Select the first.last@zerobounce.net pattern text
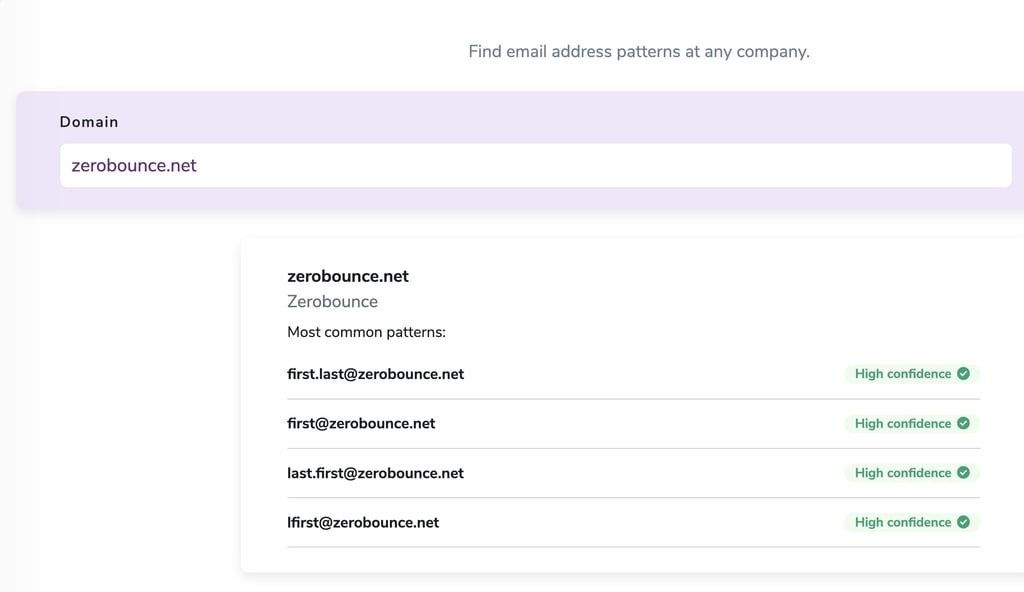The height and width of the screenshot is (592, 1024). [x=376, y=374]
